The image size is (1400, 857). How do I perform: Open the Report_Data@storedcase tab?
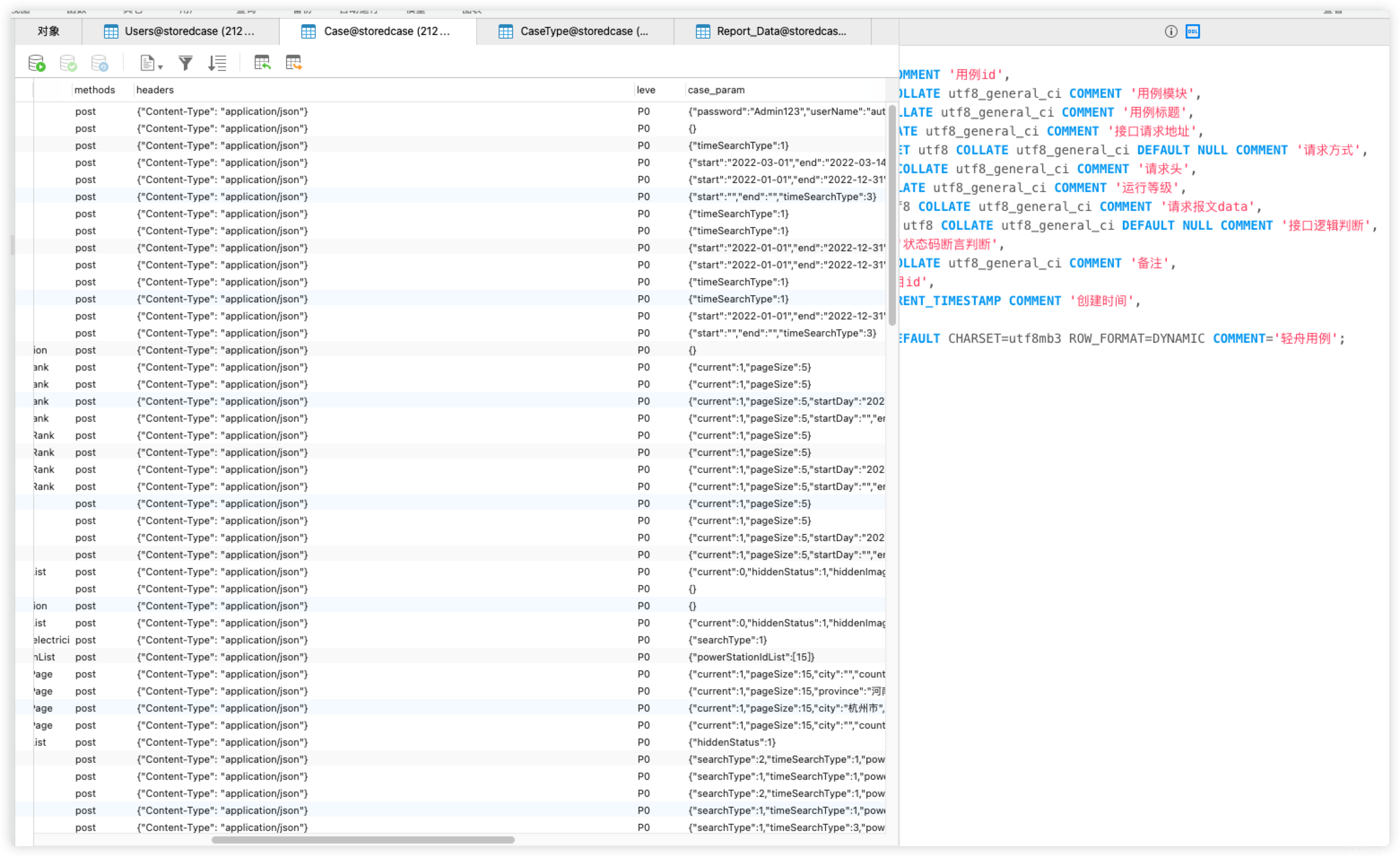pos(773,31)
